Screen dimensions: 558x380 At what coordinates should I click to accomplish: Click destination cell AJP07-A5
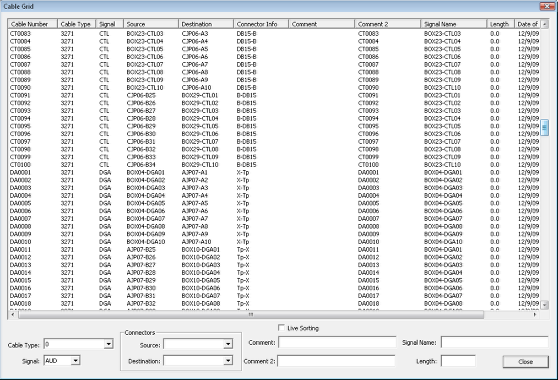click(195, 203)
